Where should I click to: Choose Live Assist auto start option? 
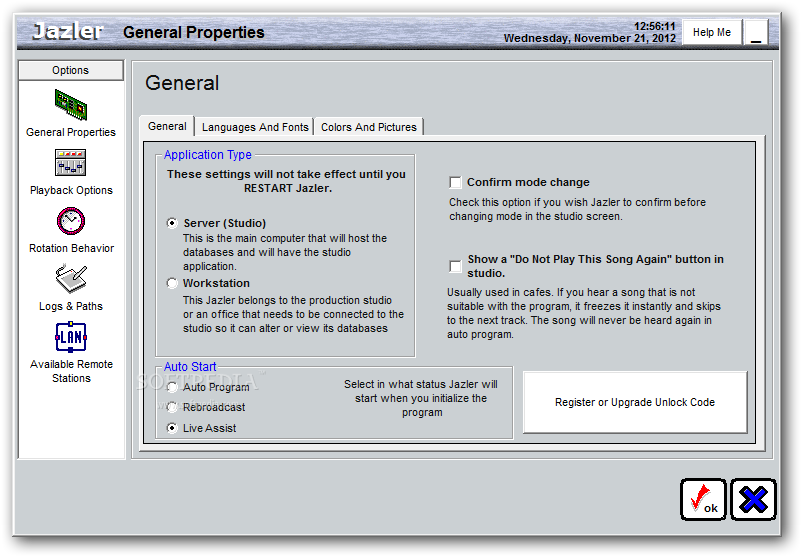[x=172, y=428]
